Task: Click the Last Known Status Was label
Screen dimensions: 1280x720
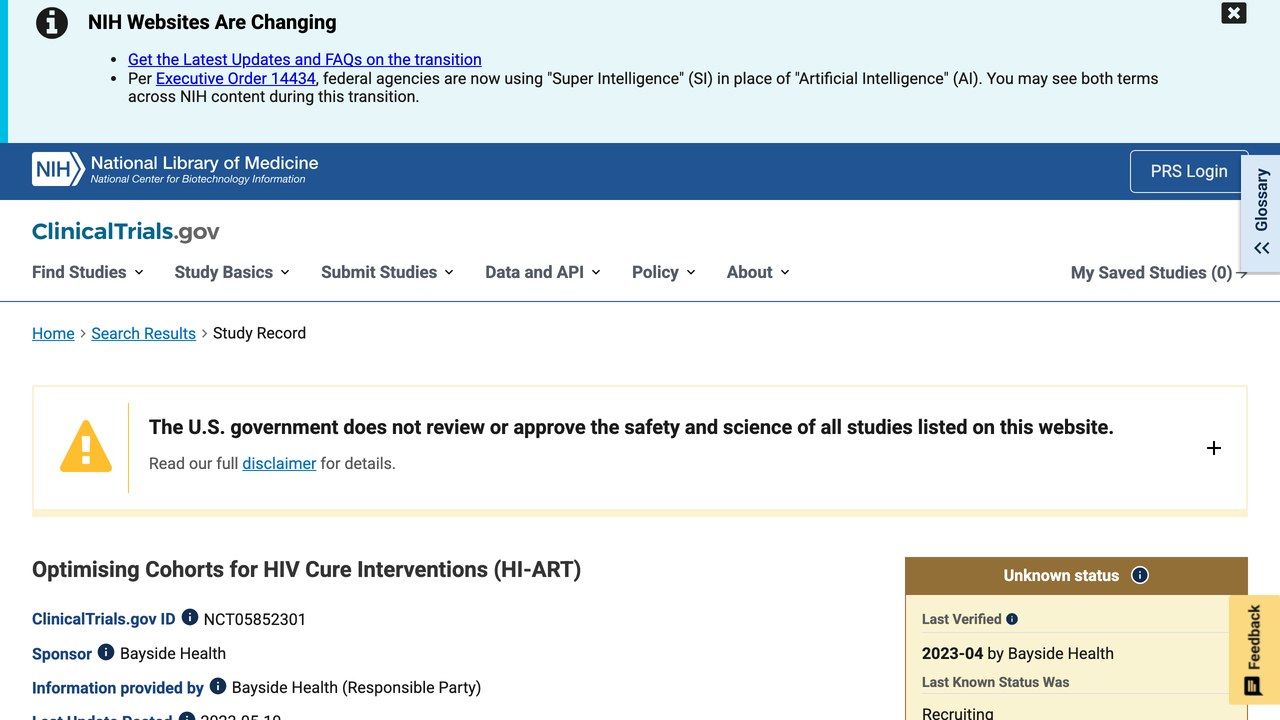Action: pos(996,682)
